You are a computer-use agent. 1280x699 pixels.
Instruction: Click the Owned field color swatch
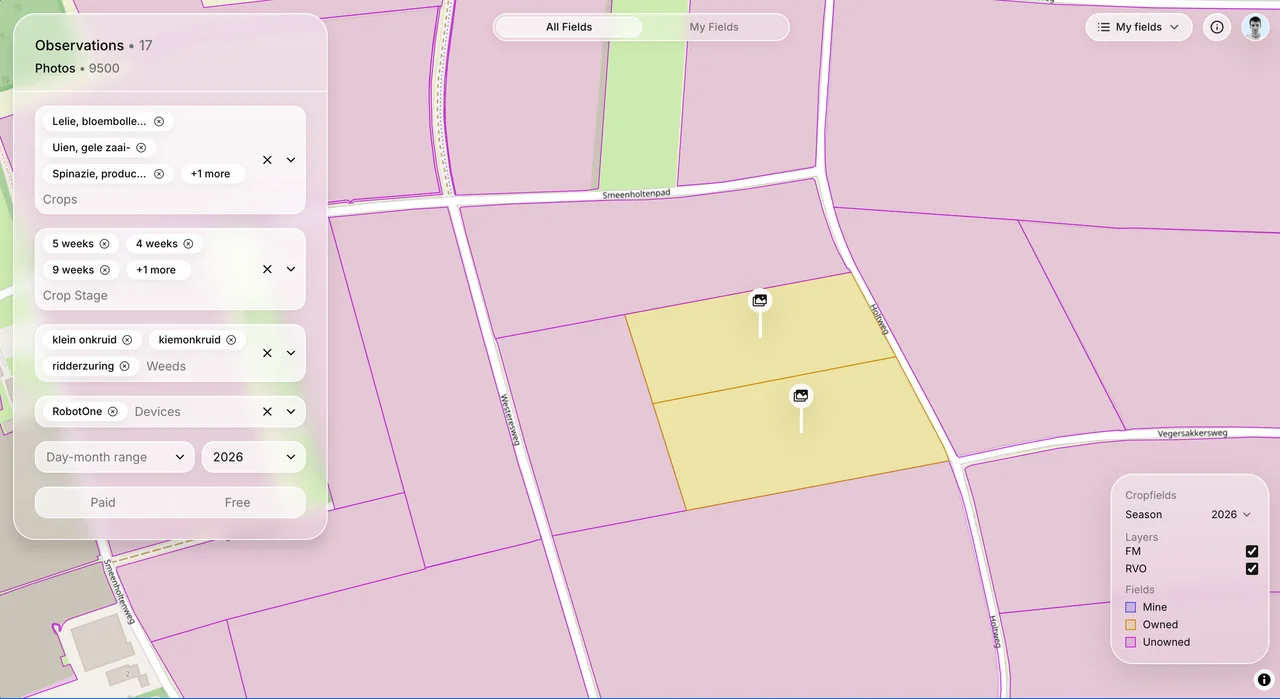click(1131, 625)
